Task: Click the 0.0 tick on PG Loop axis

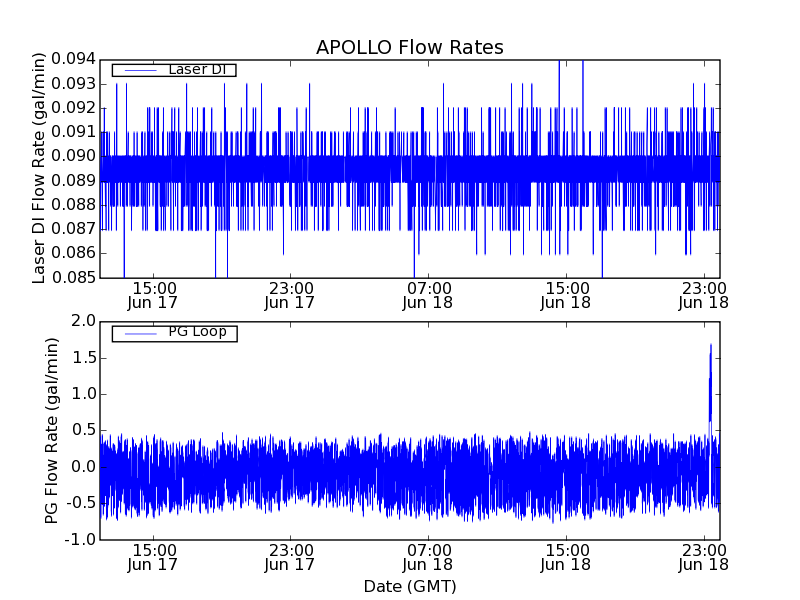Action: pos(84,467)
